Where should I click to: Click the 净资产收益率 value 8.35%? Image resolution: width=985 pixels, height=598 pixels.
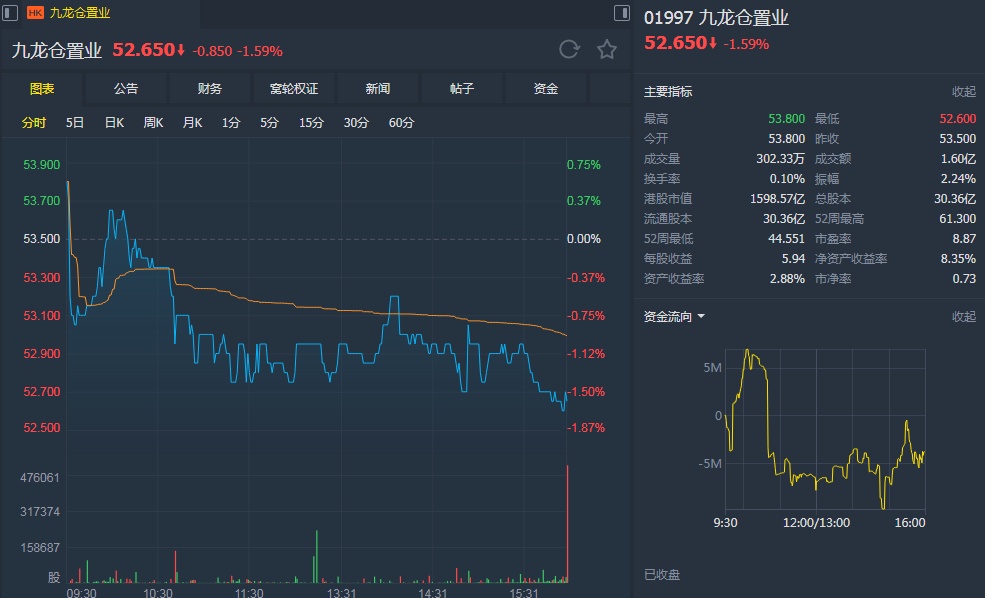click(x=959, y=259)
